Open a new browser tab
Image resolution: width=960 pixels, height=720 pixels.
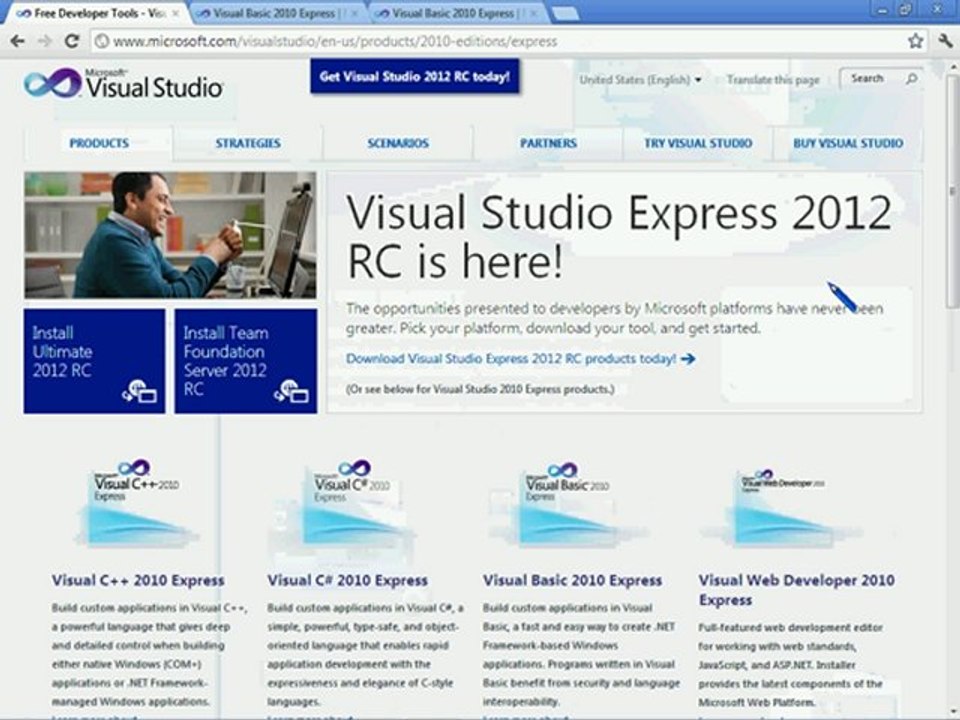pyautogui.click(x=564, y=13)
